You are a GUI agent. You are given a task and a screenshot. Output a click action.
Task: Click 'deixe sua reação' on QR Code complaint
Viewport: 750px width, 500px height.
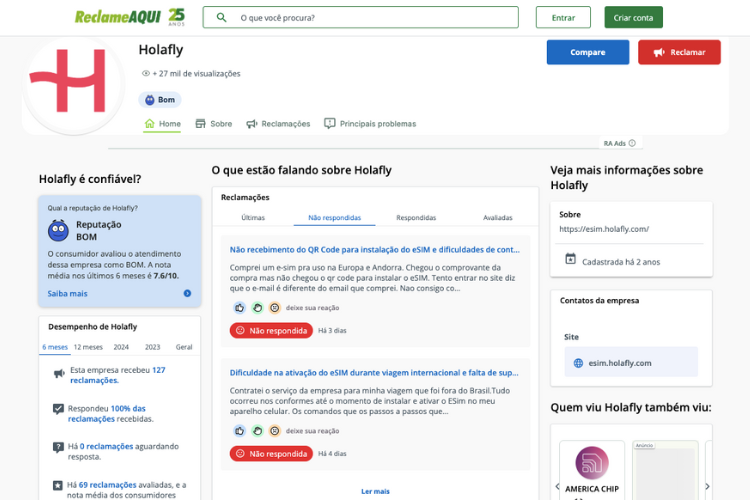(x=312, y=308)
